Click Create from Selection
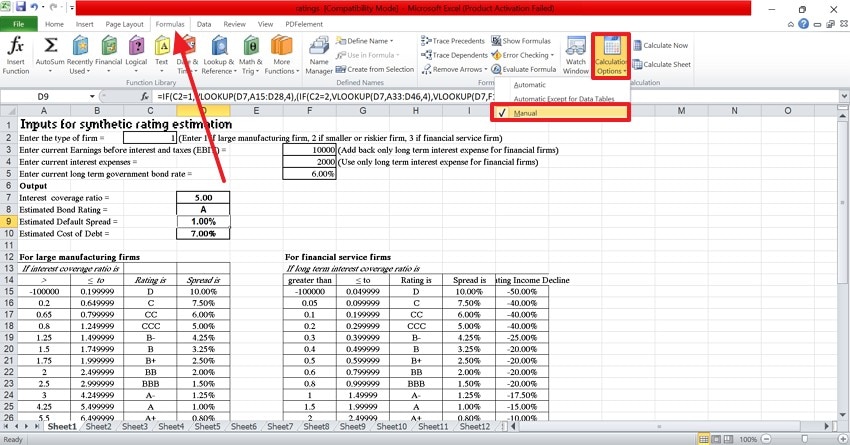Screen dimensions: 850x445 click(x=375, y=69)
